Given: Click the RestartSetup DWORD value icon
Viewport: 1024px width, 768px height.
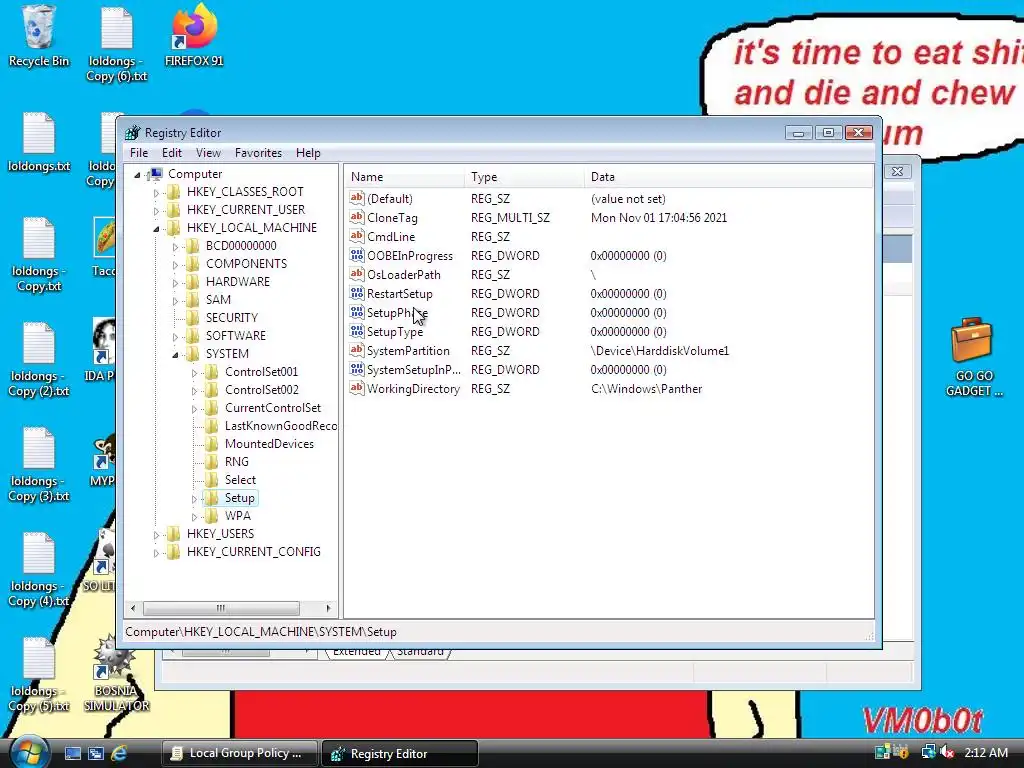Looking at the screenshot, I should click(357, 293).
